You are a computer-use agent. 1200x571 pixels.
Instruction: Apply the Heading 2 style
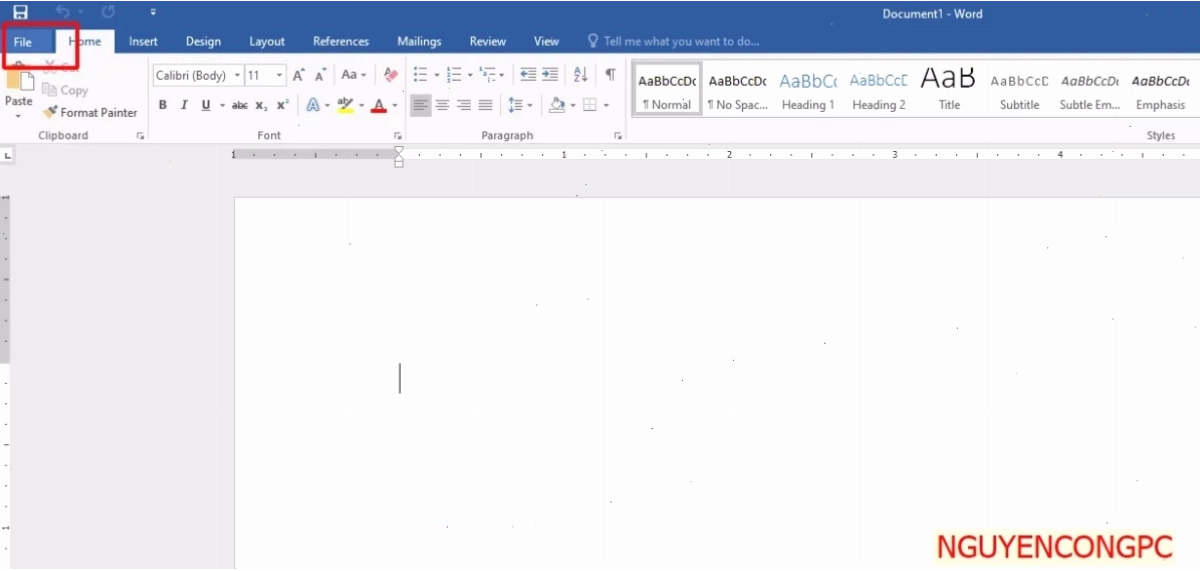[x=879, y=90]
